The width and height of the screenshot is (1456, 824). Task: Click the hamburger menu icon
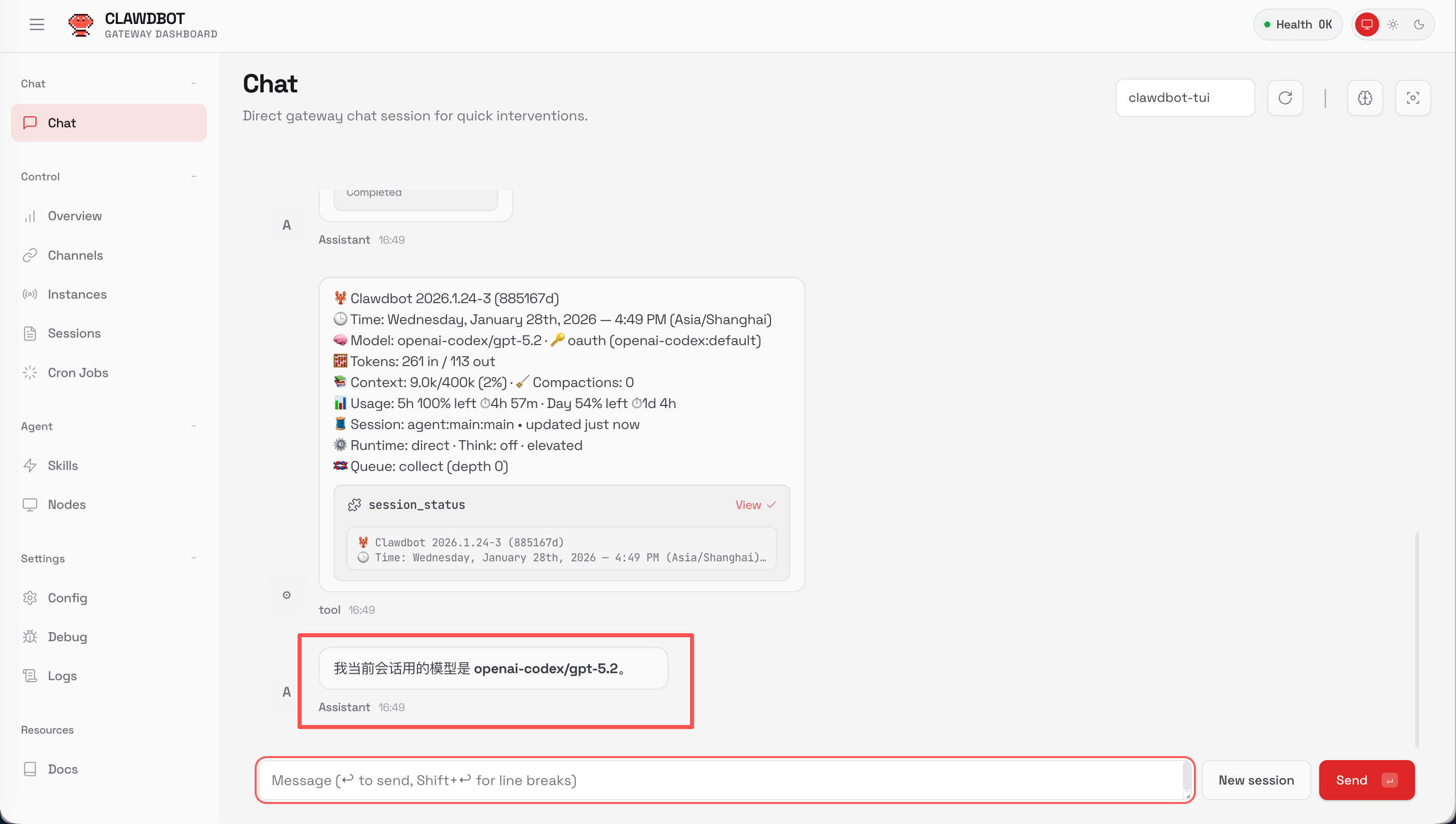[37, 24]
